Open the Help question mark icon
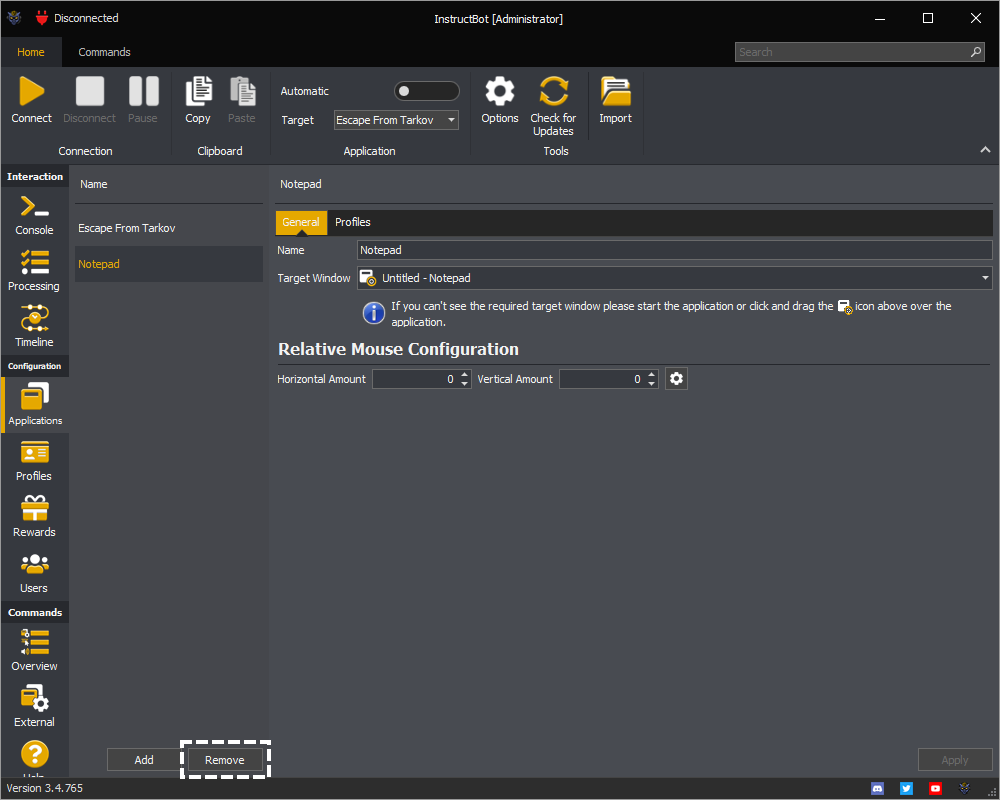The image size is (1000, 800). (34, 754)
